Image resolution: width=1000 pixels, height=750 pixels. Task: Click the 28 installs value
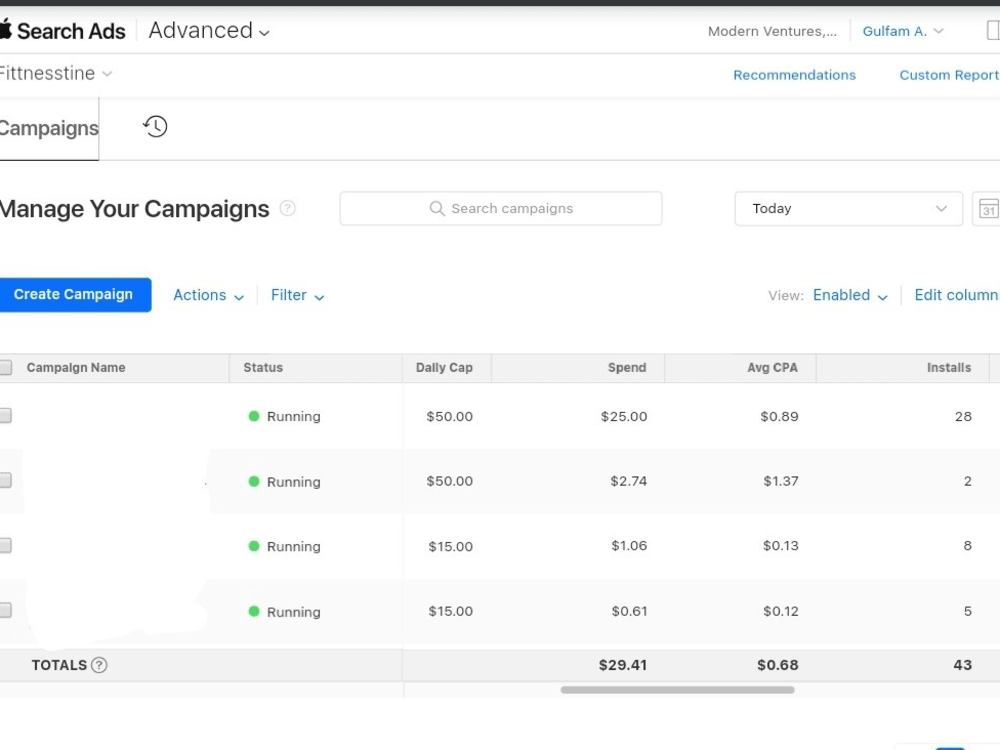coord(963,416)
